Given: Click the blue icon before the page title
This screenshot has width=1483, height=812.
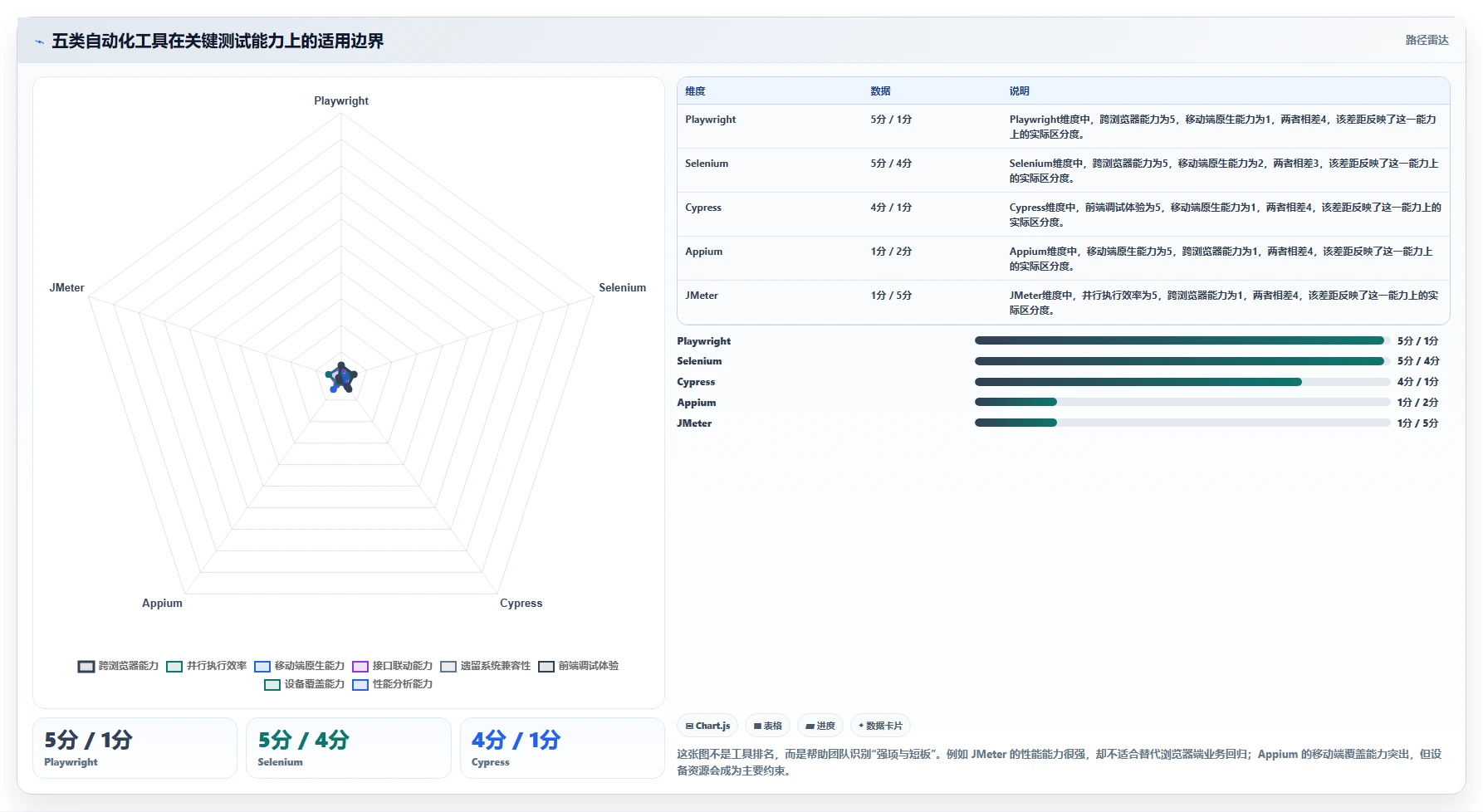Looking at the screenshot, I should click(x=39, y=42).
